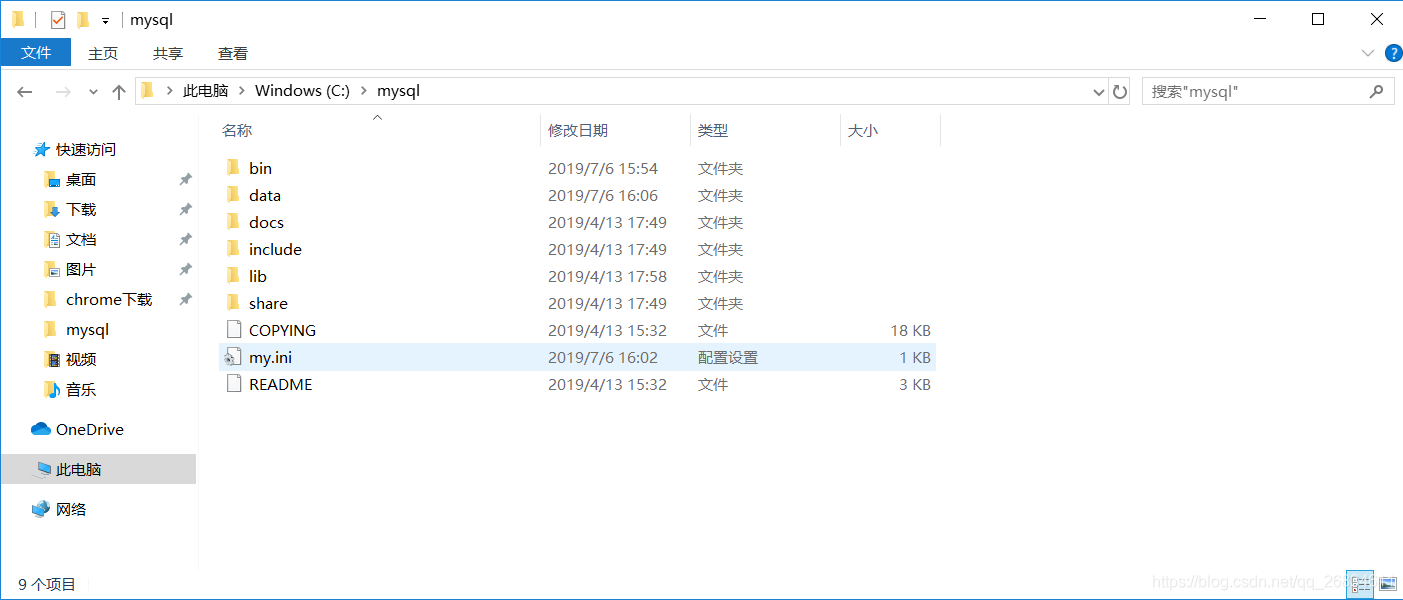1403x600 pixels.
Task: Click mysql breadcrumb segment
Action: (x=398, y=91)
